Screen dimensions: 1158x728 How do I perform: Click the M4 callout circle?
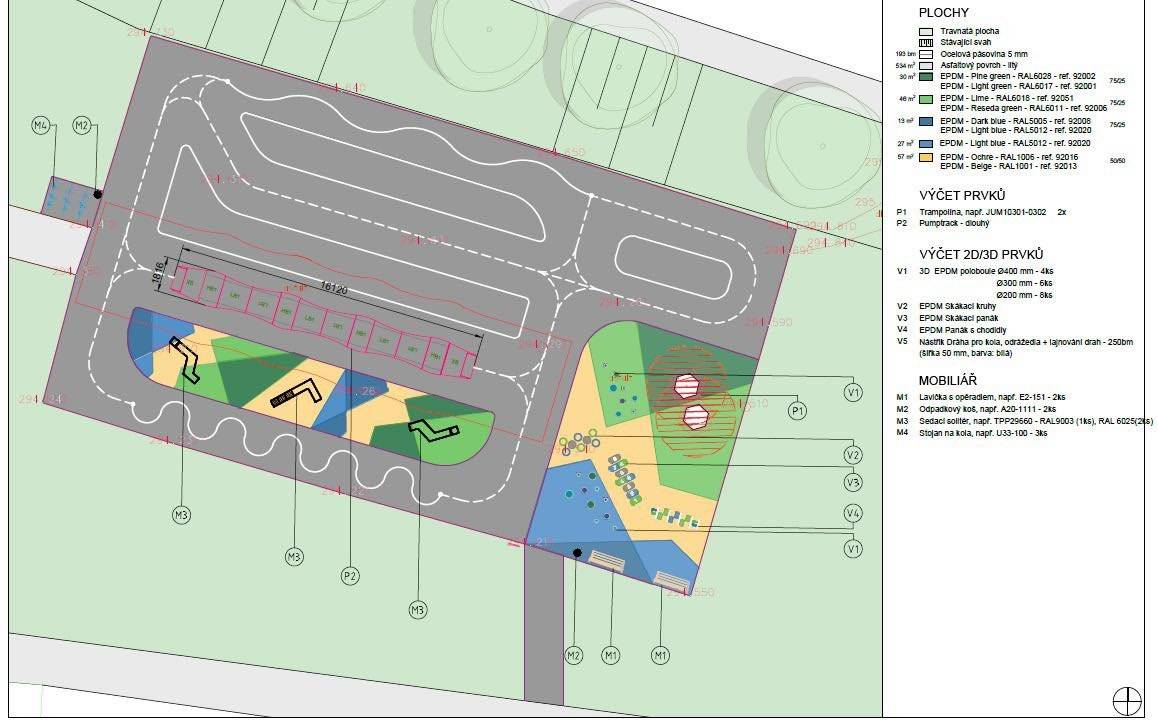coord(41,125)
